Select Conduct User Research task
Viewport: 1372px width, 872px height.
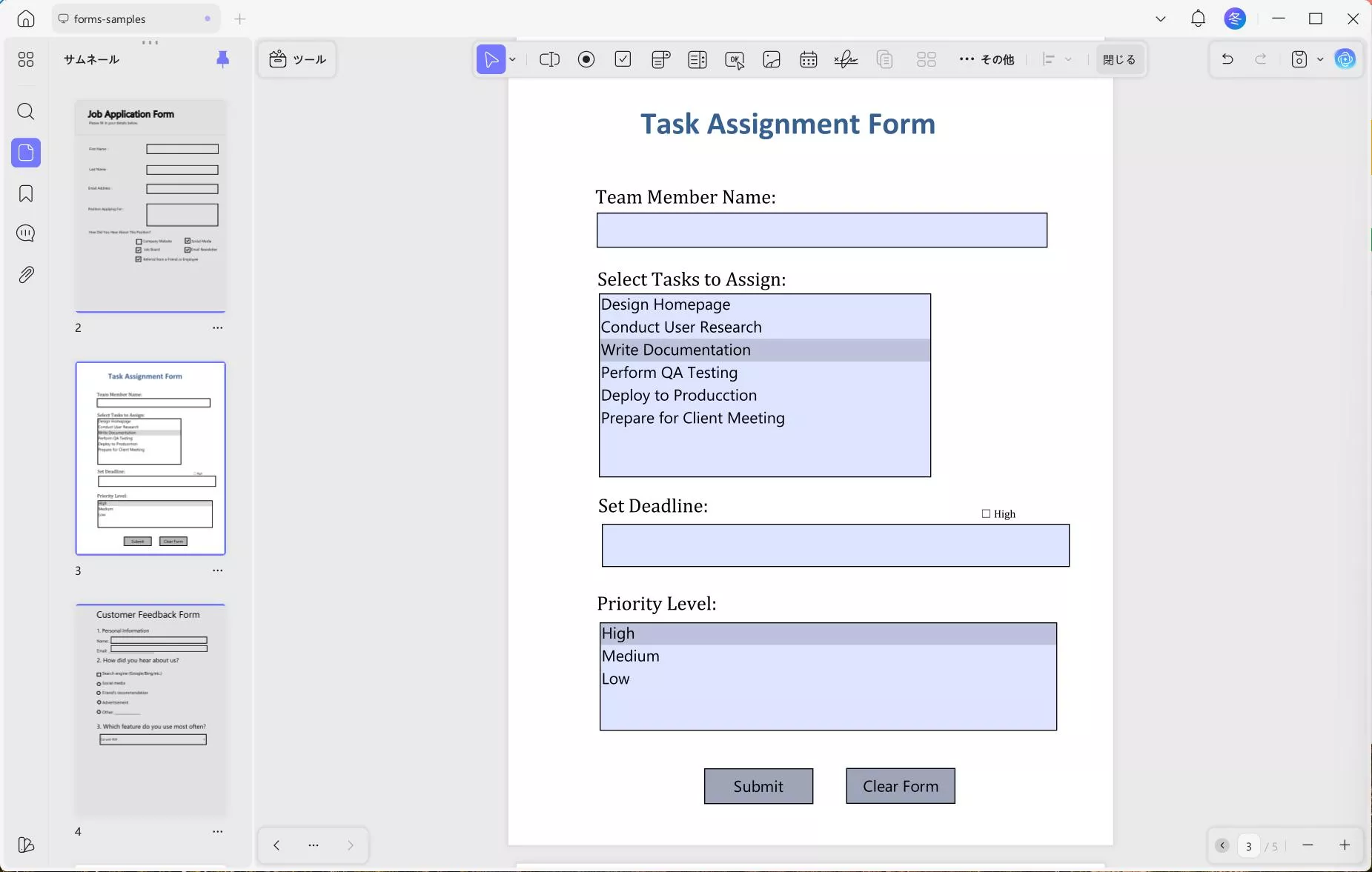click(x=765, y=327)
